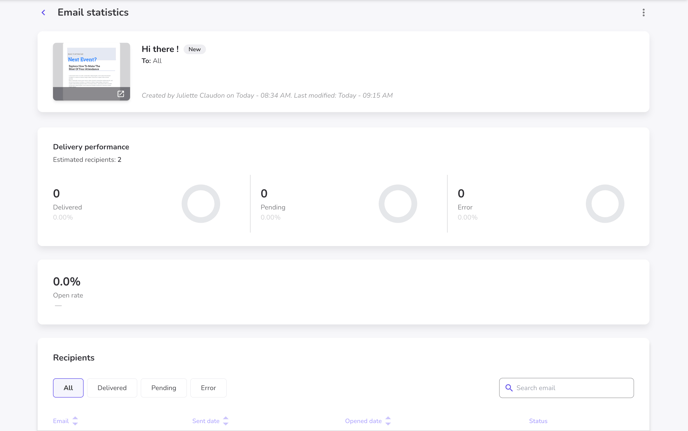Sort recipients by Email column arrows
The height and width of the screenshot is (431, 688).
[75, 421]
